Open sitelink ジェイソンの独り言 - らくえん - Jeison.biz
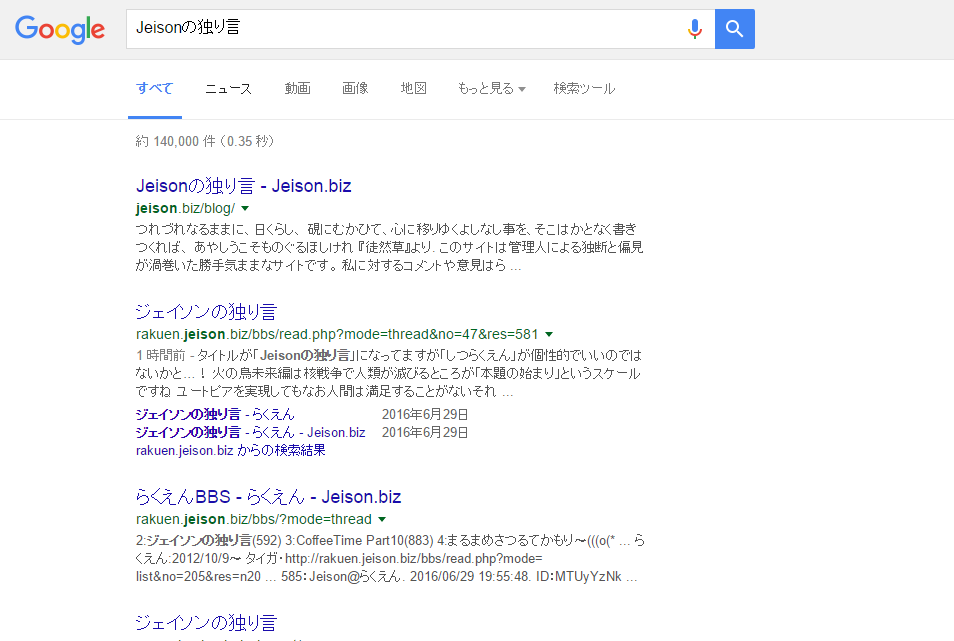The height and width of the screenshot is (641, 954). [x=250, y=432]
